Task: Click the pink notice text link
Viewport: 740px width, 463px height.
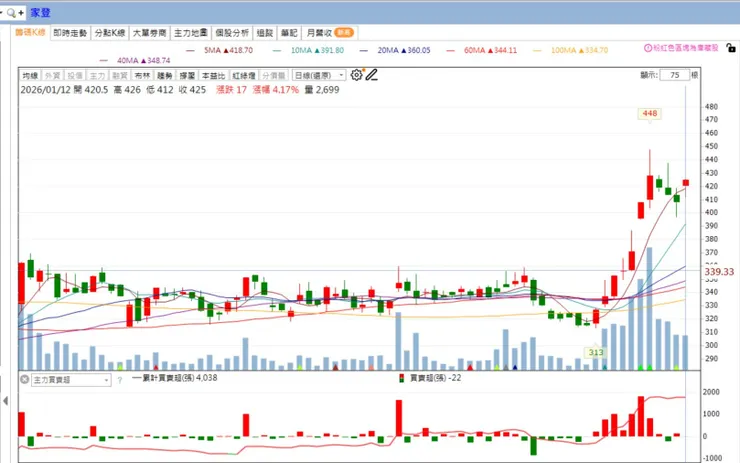Action: point(686,48)
